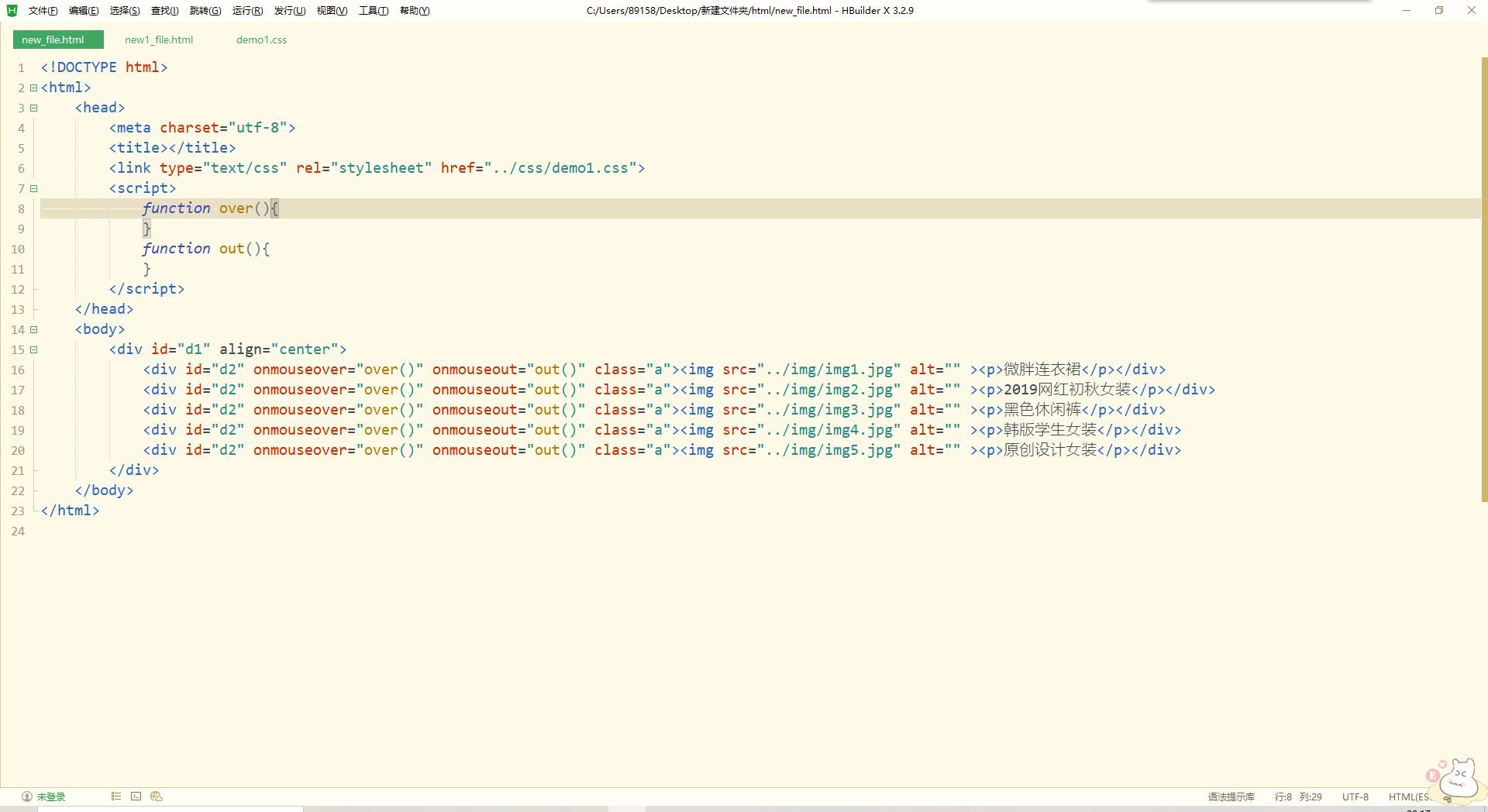Open the 文件(F) menu
1488x812 pixels.
pos(43,11)
